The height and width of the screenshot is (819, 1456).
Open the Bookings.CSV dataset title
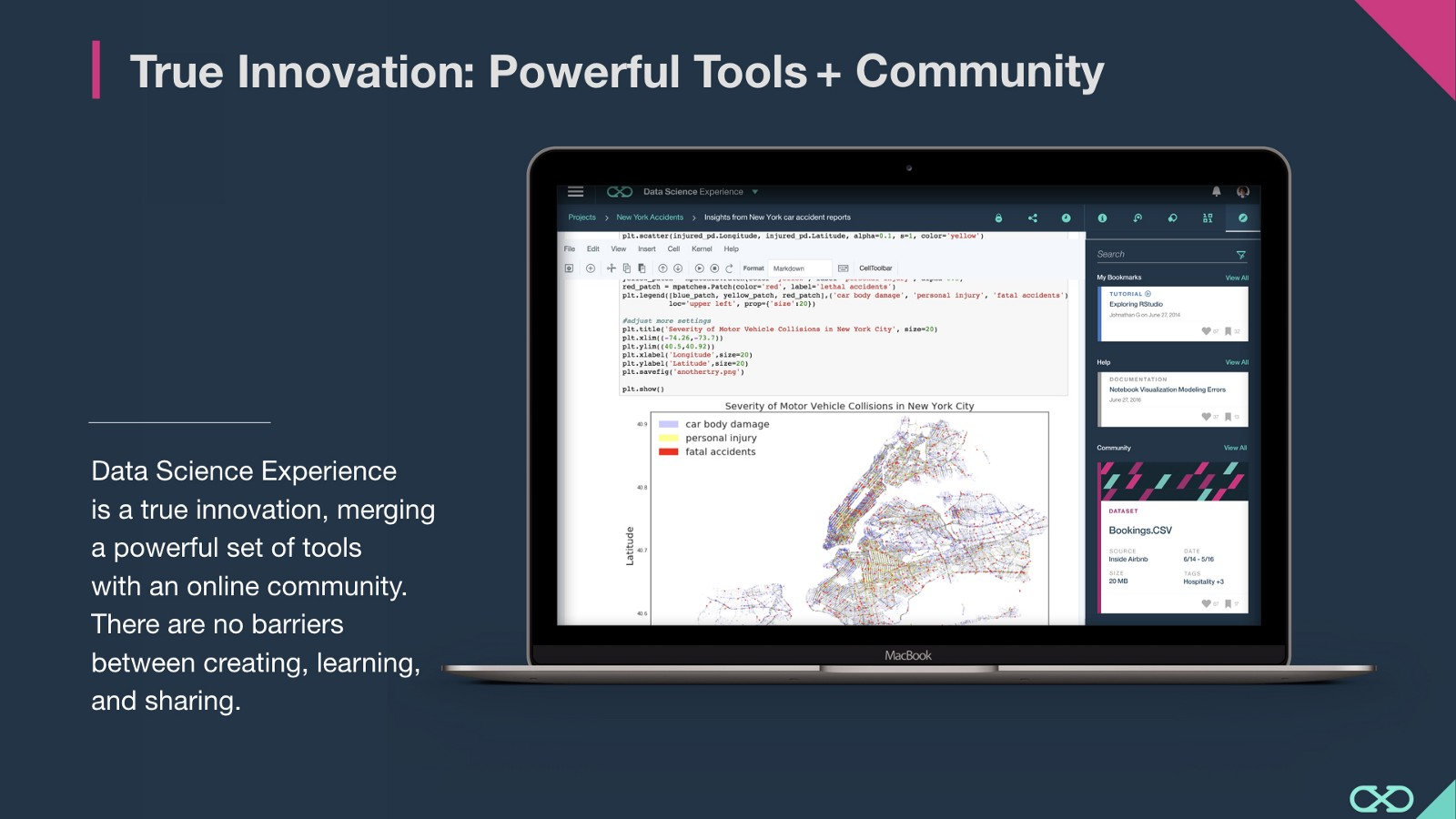[x=1140, y=531]
